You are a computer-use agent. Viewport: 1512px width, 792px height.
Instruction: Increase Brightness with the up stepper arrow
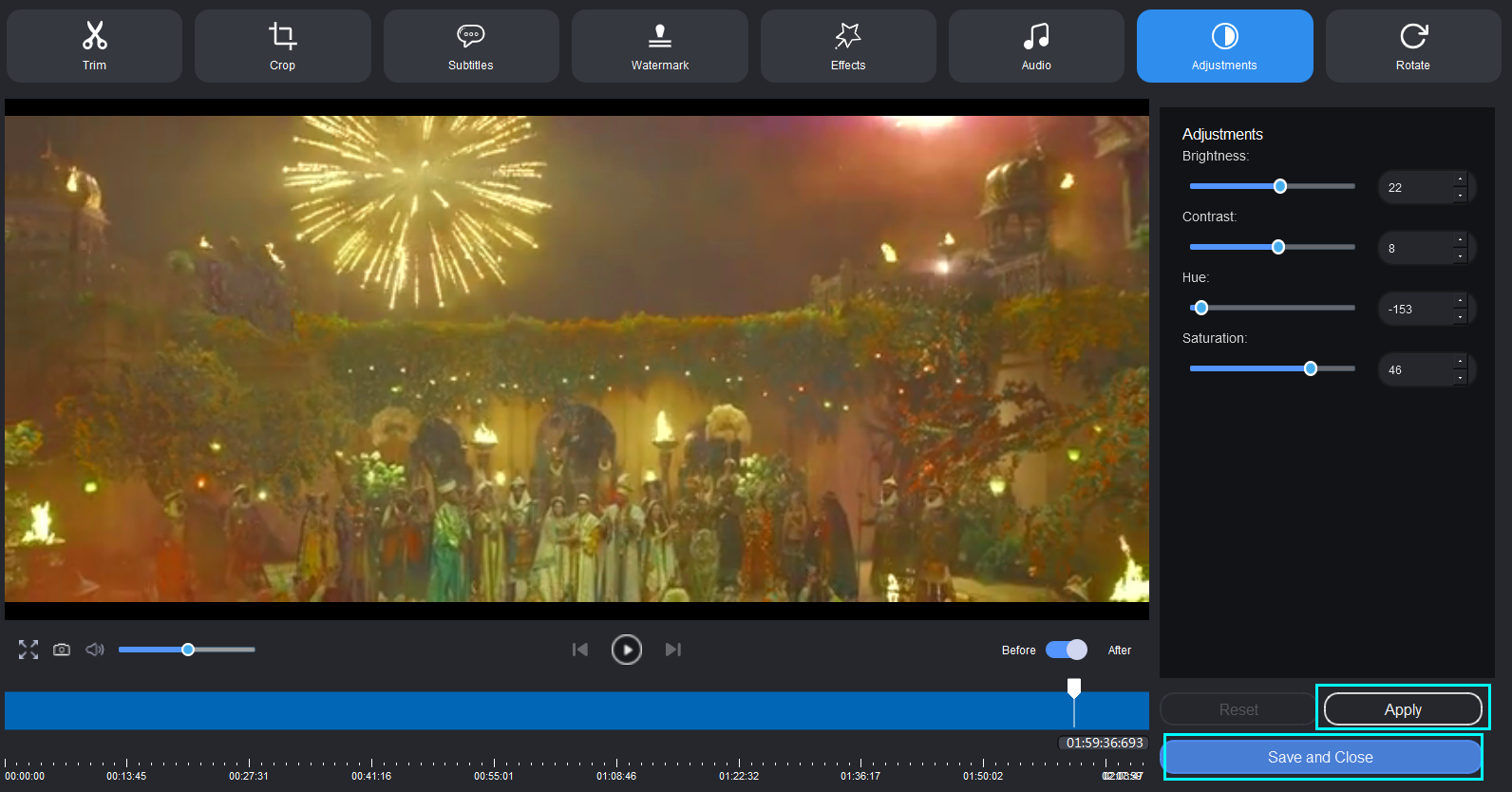[1461, 179]
